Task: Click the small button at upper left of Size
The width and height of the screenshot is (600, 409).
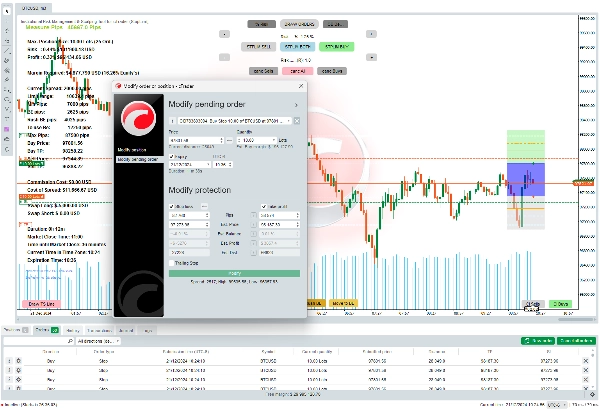Action: click(x=224, y=34)
